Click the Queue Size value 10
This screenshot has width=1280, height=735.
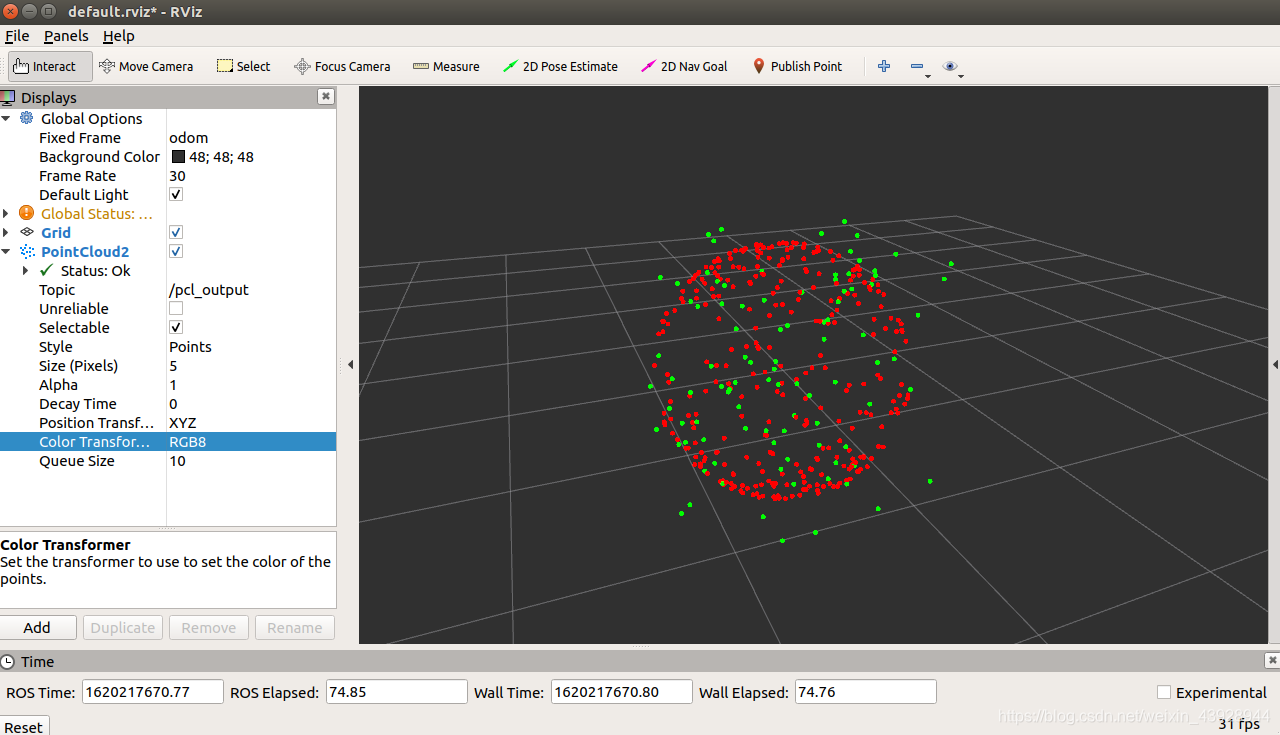[x=251, y=460]
